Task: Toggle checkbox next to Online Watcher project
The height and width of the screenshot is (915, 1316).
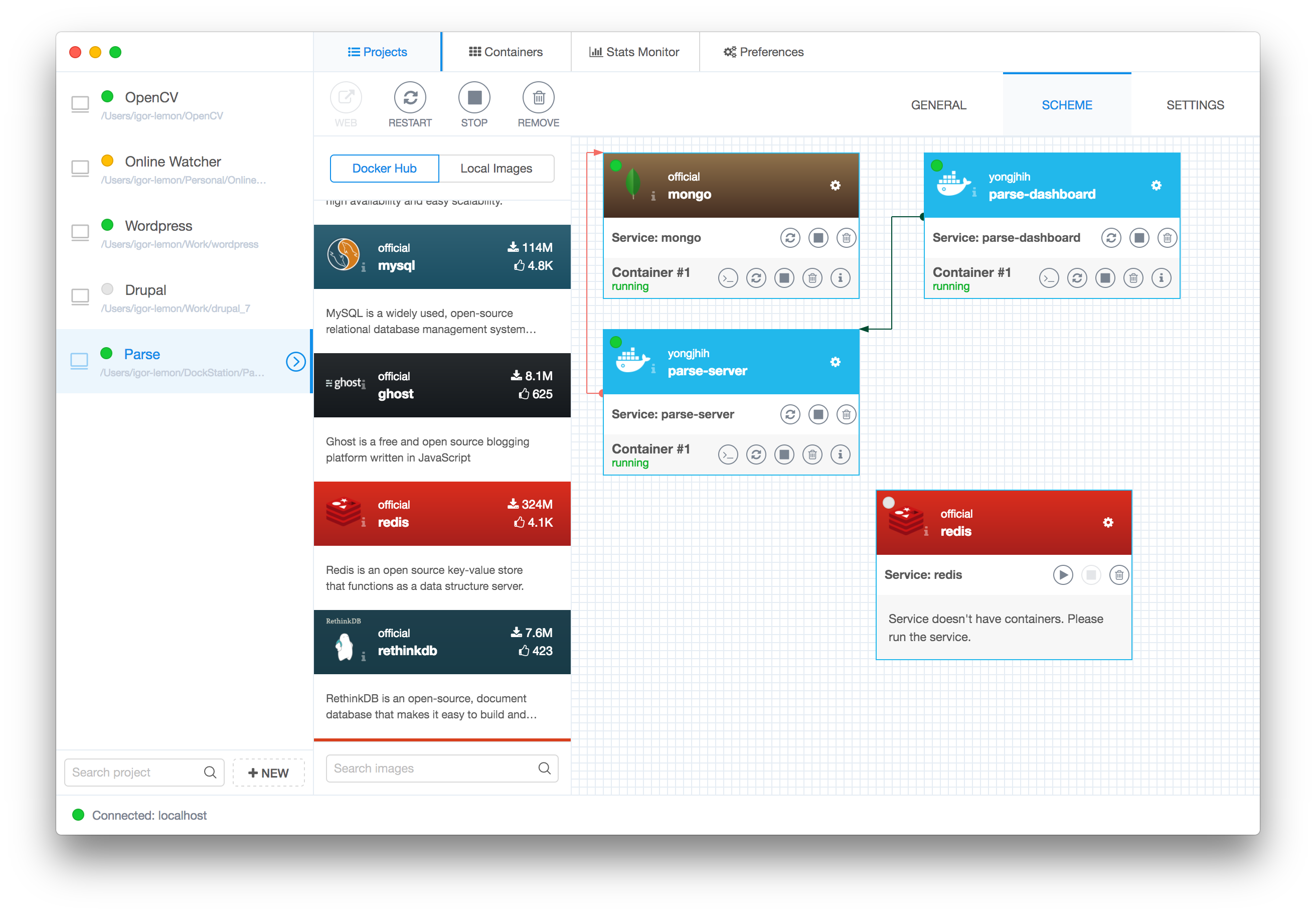Action: tap(80, 168)
